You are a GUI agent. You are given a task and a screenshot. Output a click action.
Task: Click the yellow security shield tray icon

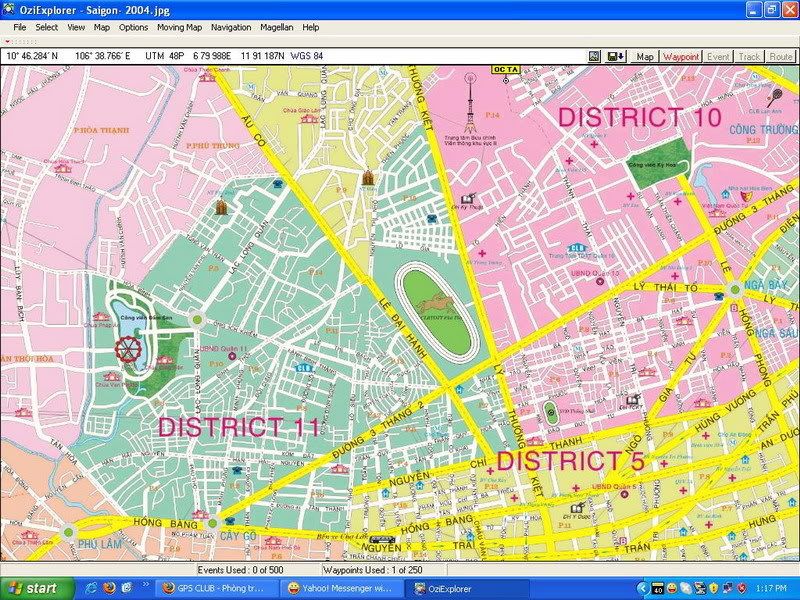click(713, 589)
